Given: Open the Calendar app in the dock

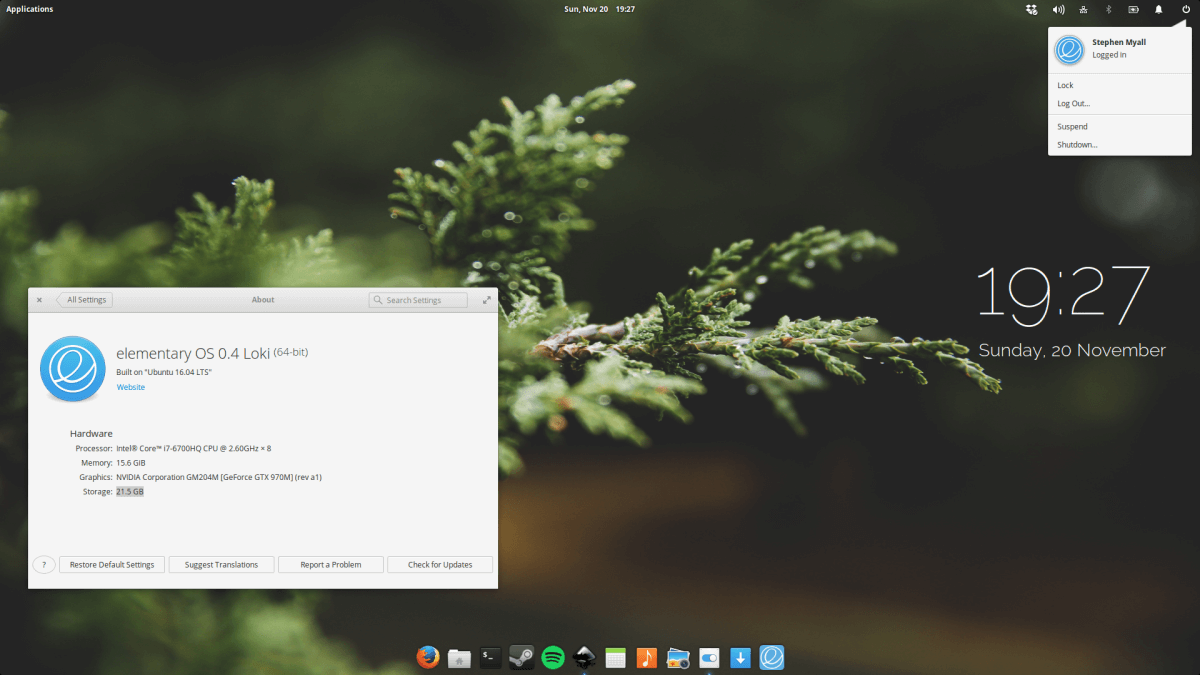Looking at the screenshot, I should point(616,657).
